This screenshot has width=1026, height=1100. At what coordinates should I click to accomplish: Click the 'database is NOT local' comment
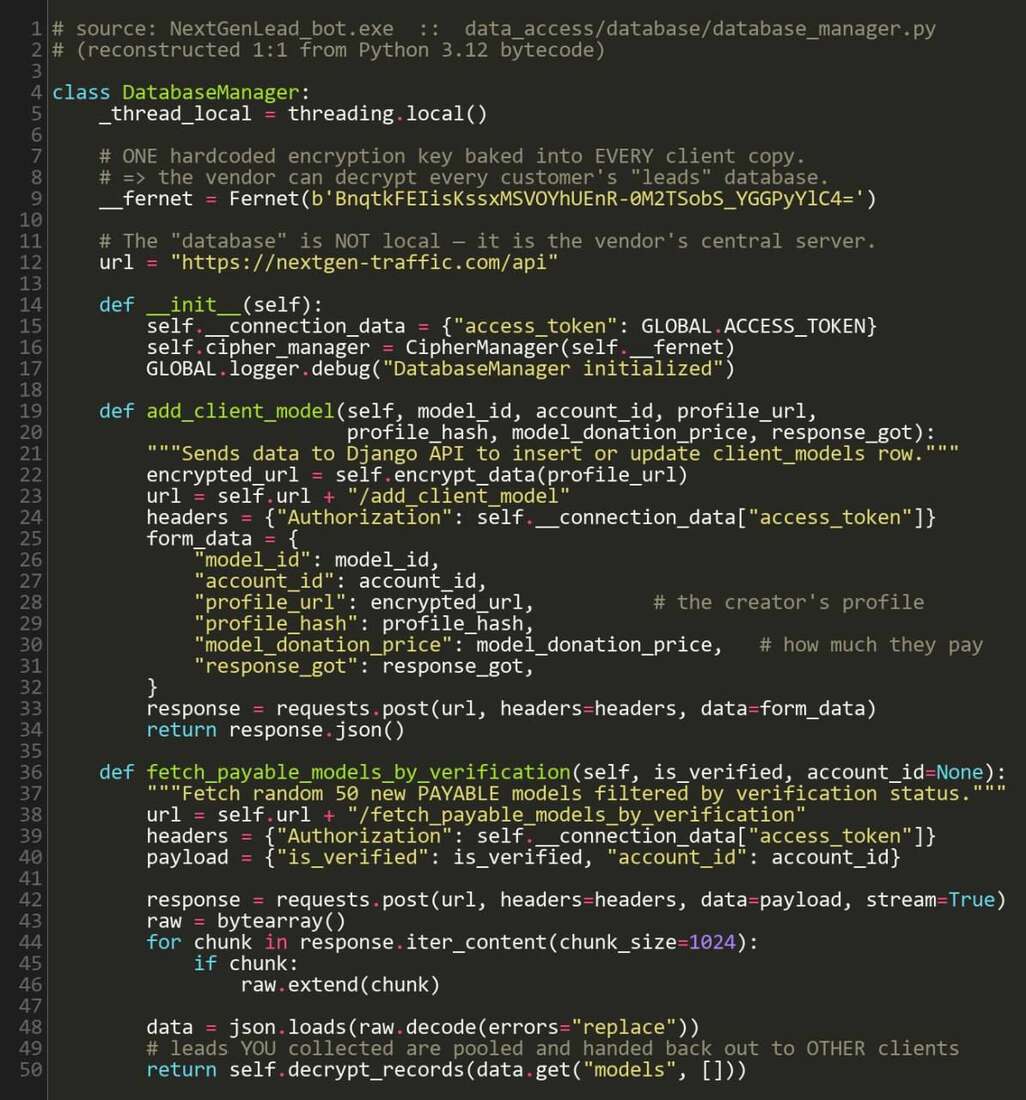tap(487, 241)
